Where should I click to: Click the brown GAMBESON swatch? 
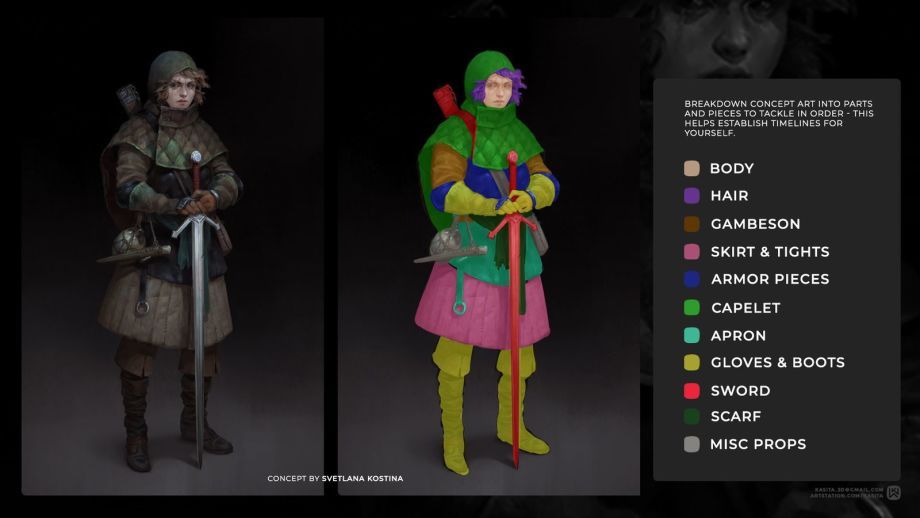click(x=692, y=224)
